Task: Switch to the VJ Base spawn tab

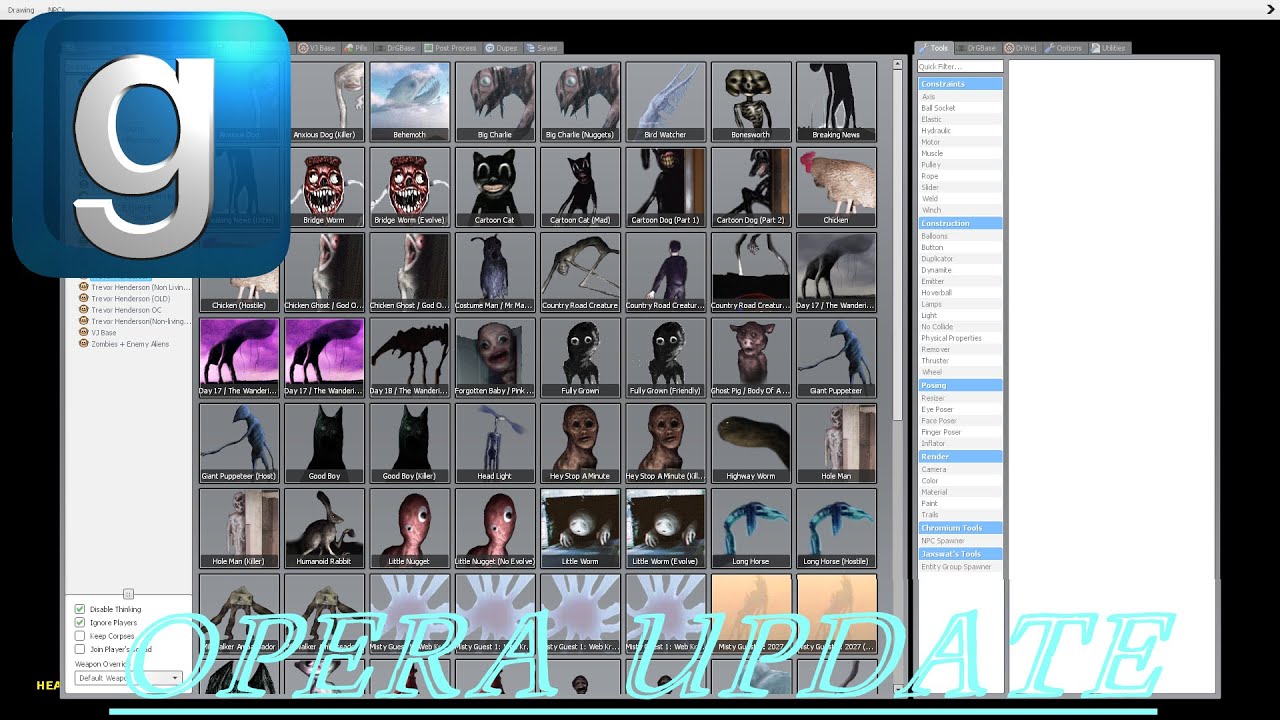Action: tap(317, 48)
